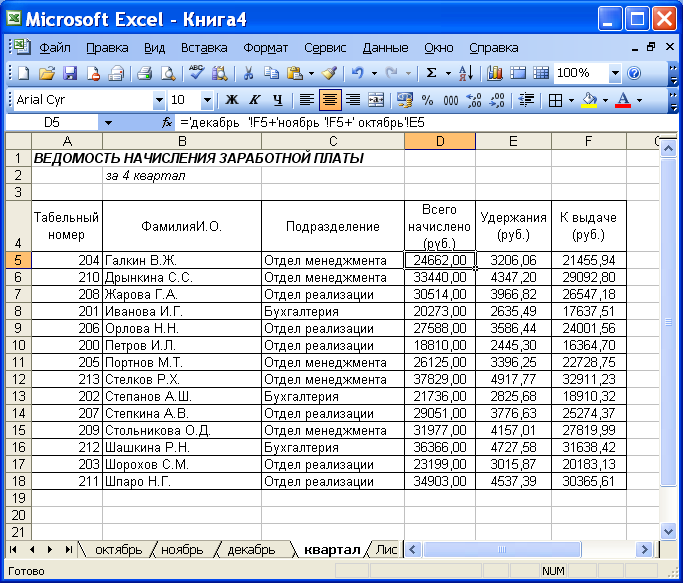Screen dimensions: 683x583
Task: Apply red Font Color button
Action: [x=623, y=101]
